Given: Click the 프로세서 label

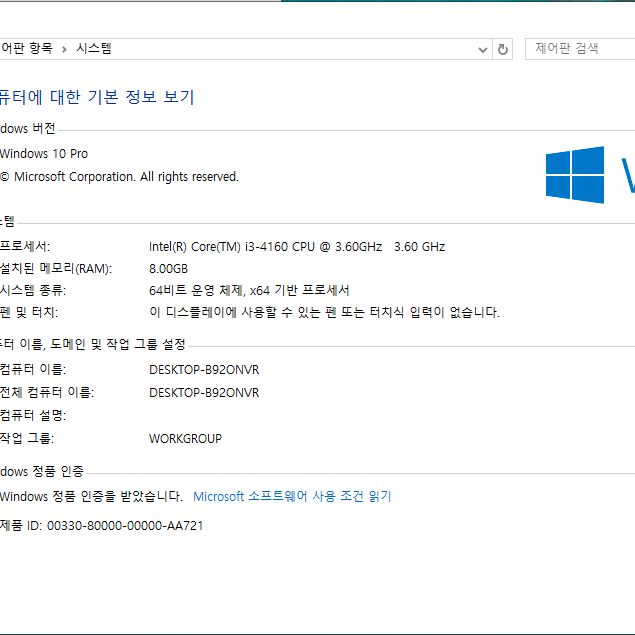Looking at the screenshot, I should click(25, 246).
